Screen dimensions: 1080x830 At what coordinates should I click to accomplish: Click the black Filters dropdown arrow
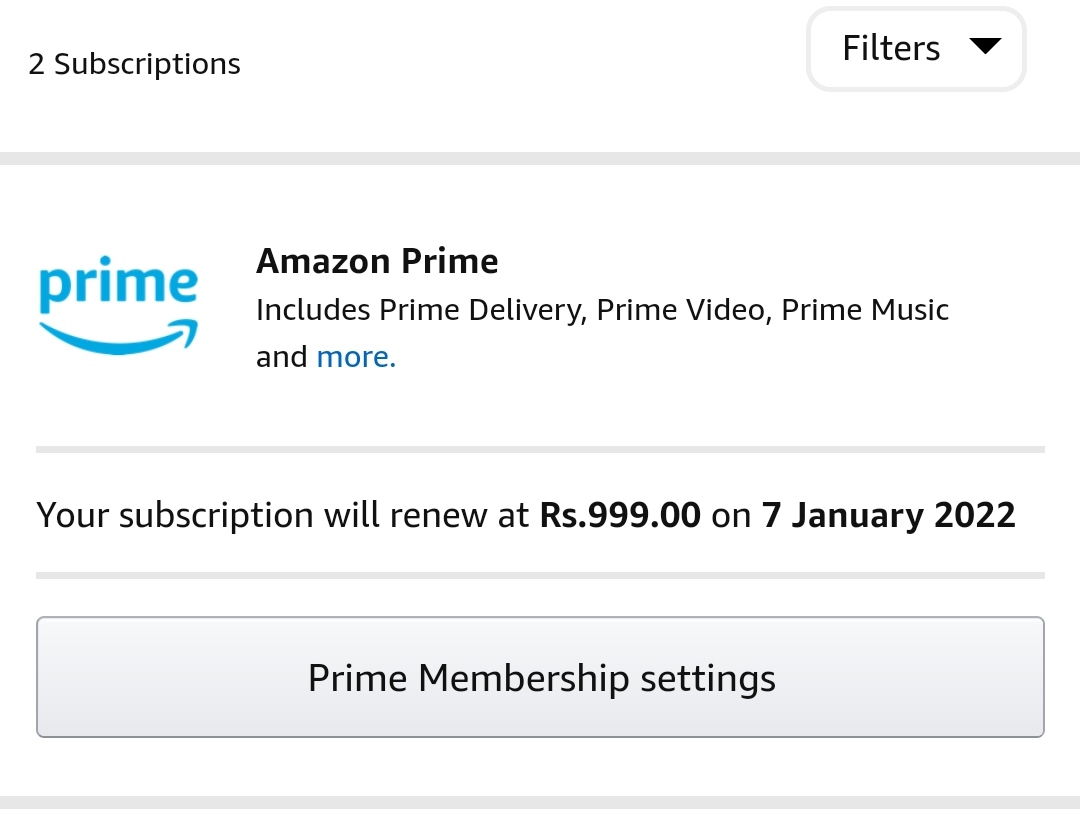click(x=985, y=46)
